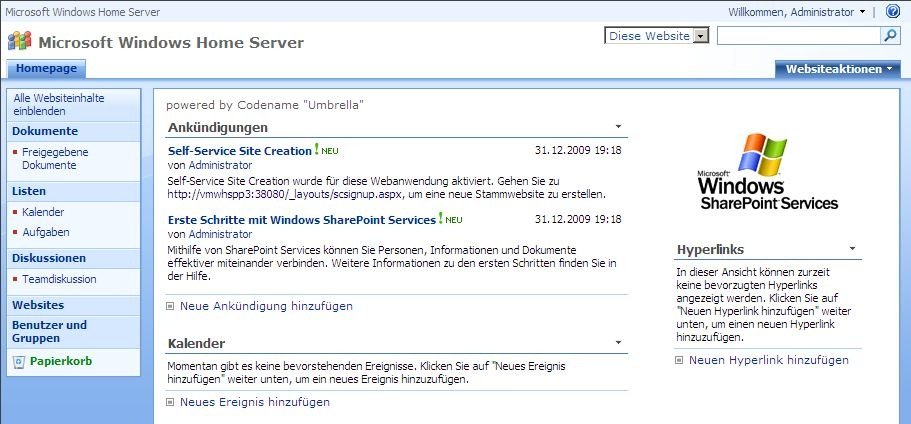Open the Websites section

[38, 305]
